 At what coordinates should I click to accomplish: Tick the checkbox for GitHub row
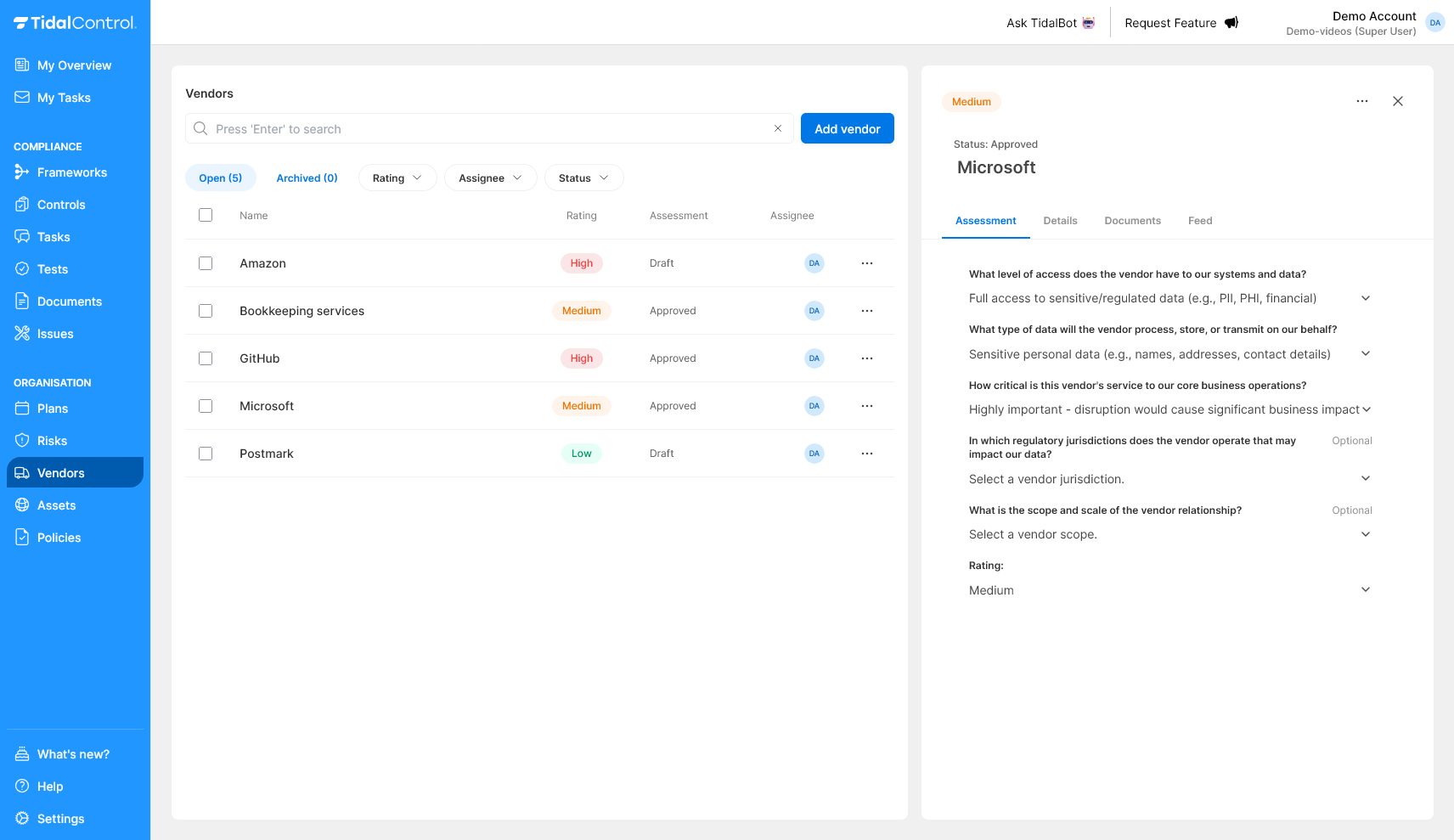(x=206, y=358)
